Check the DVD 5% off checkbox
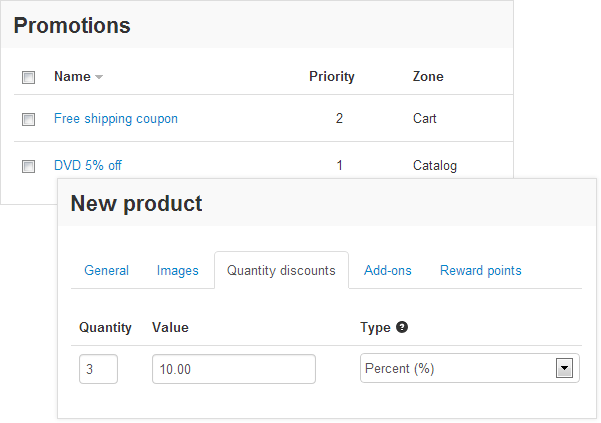 point(28,166)
